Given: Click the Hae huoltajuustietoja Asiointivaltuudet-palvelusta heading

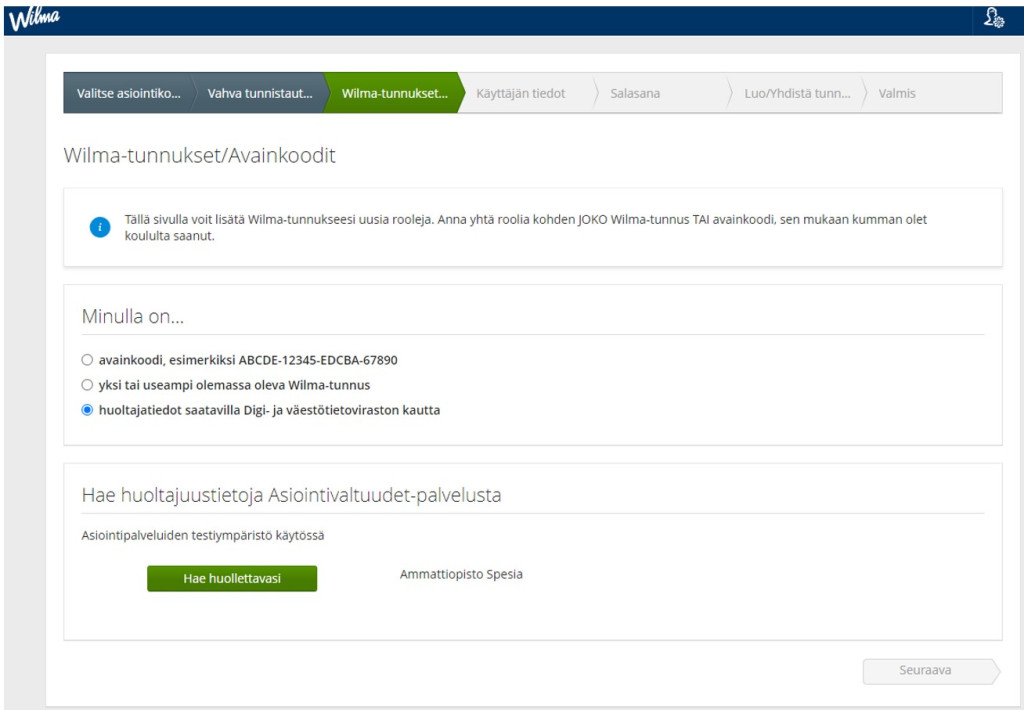Looking at the screenshot, I should (x=291, y=495).
